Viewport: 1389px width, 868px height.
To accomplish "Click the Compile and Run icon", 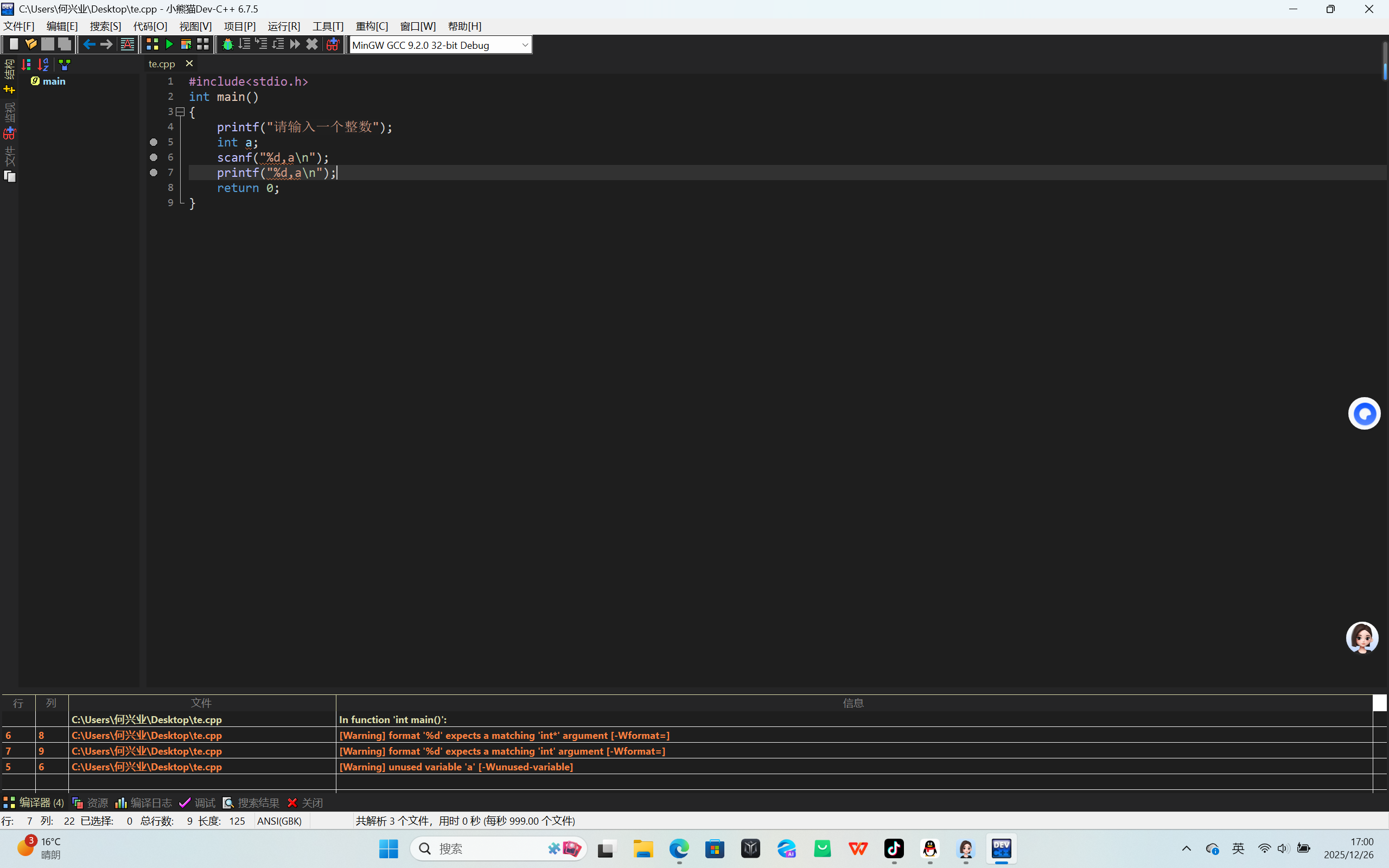I will (x=186, y=44).
